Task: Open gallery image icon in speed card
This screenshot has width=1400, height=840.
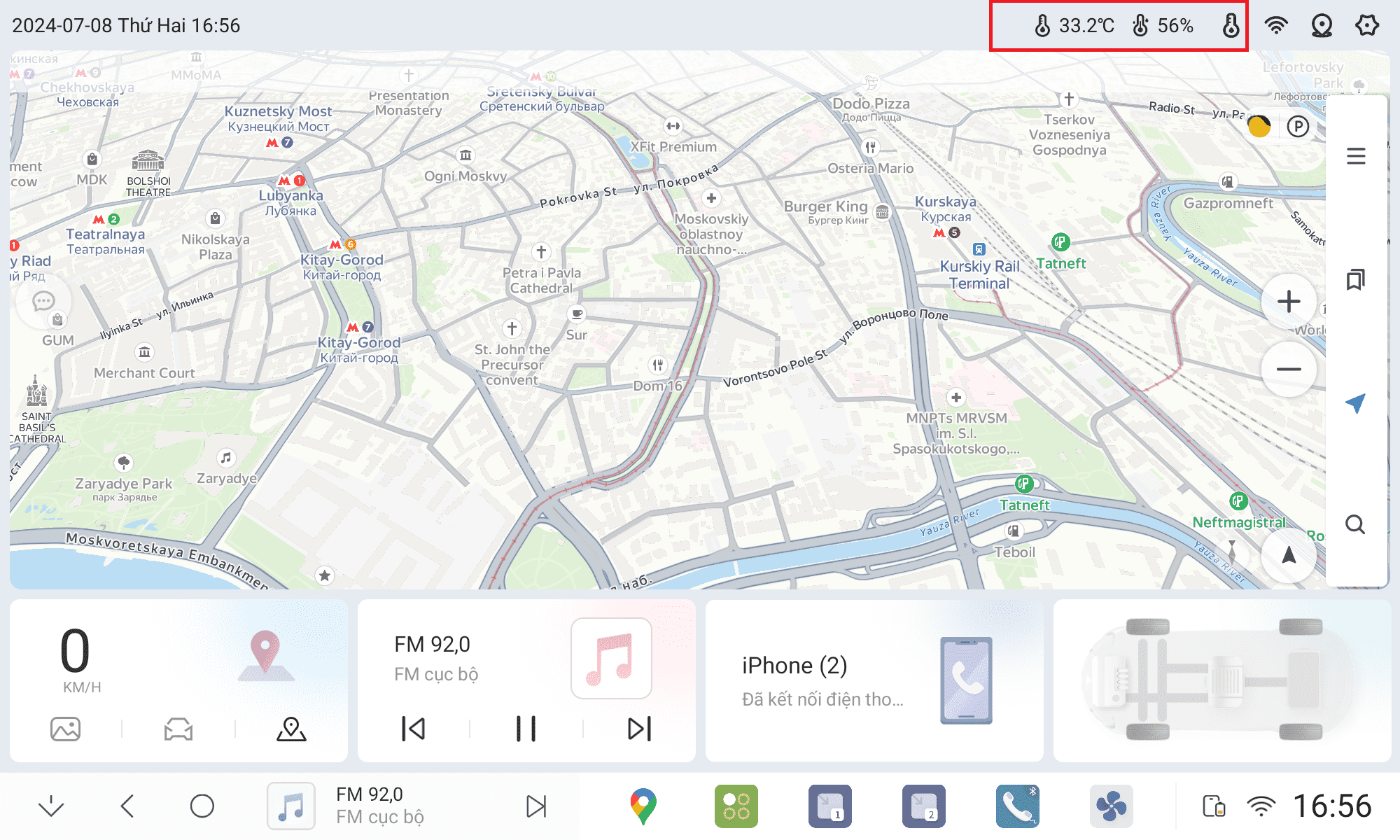Action: pos(65,729)
